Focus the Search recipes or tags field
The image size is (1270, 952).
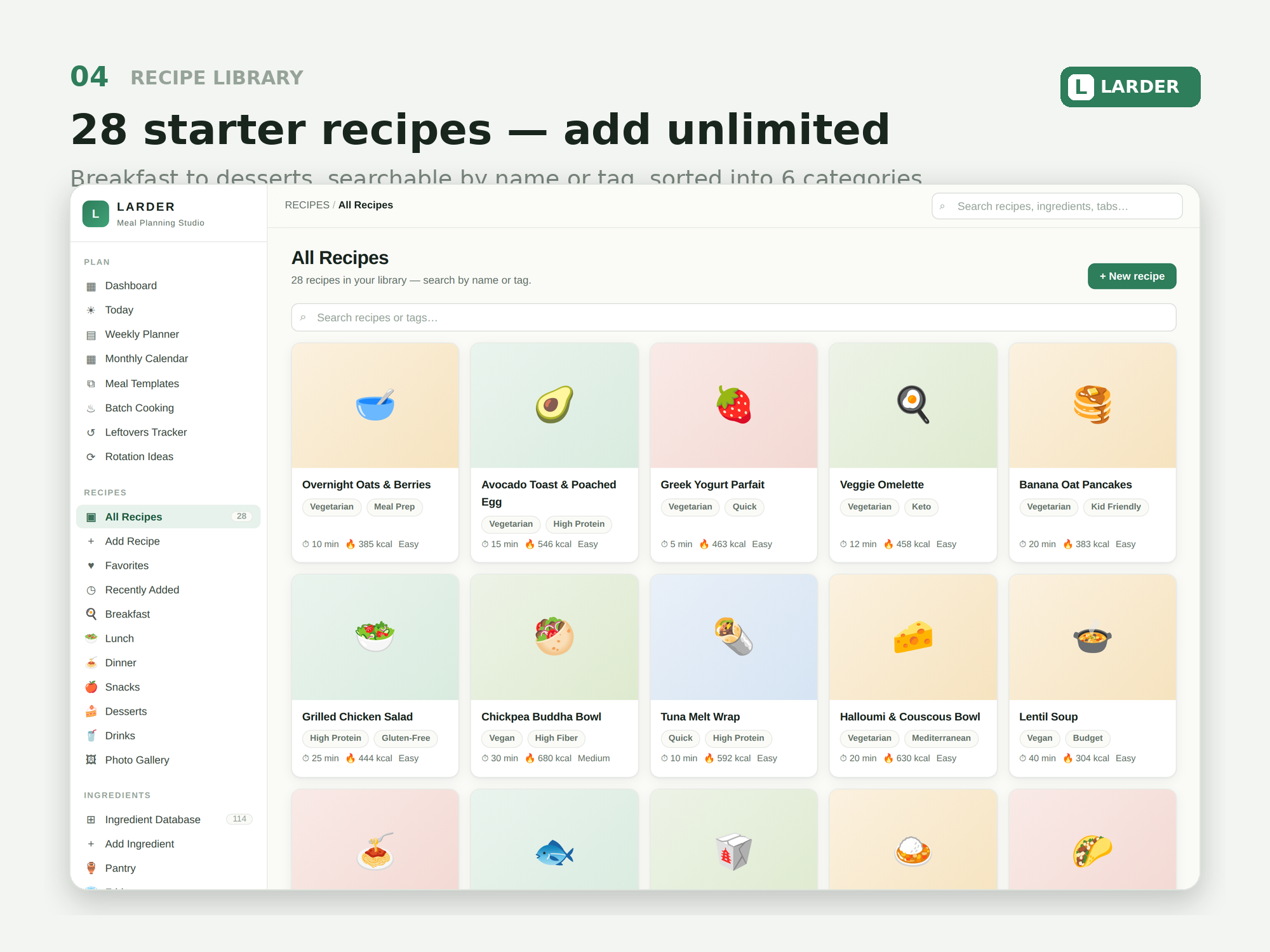click(x=733, y=317)
